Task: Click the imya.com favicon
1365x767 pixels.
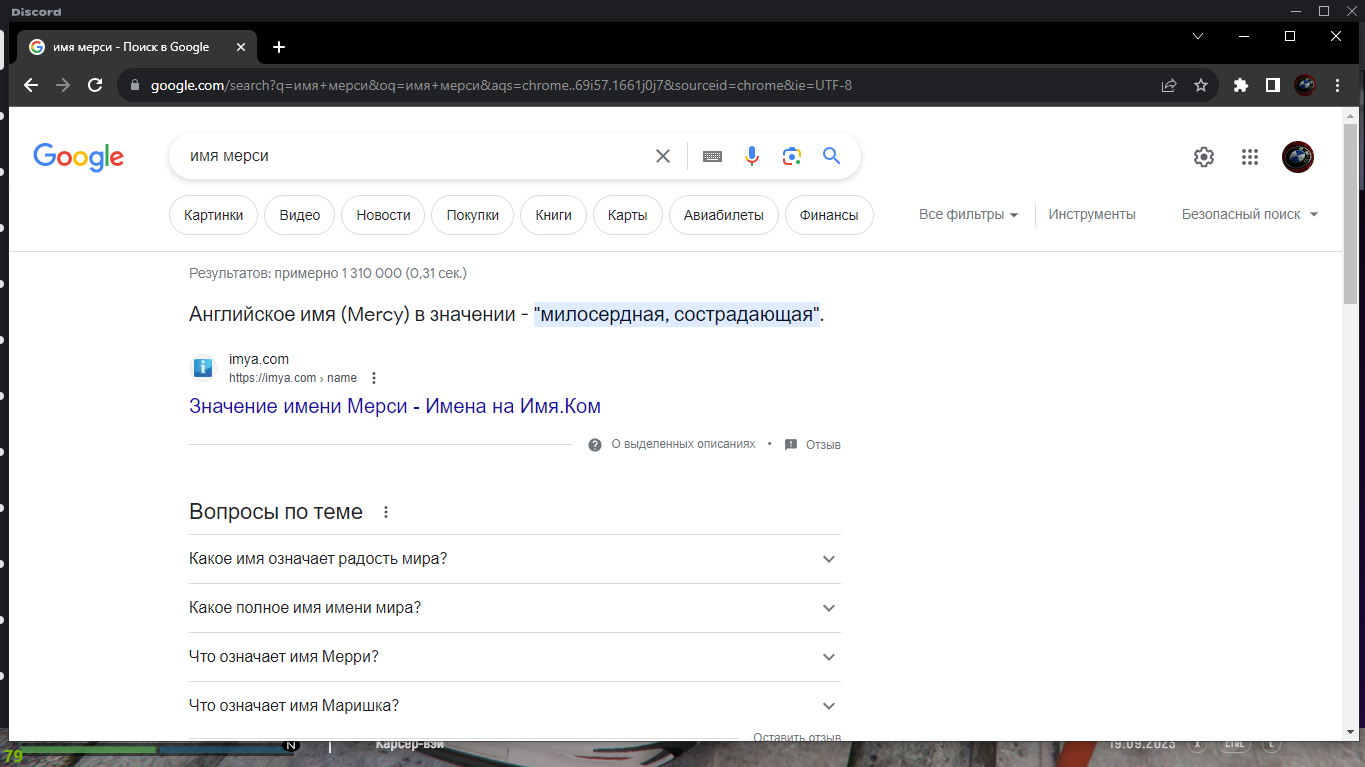Action: pos(203,368)
